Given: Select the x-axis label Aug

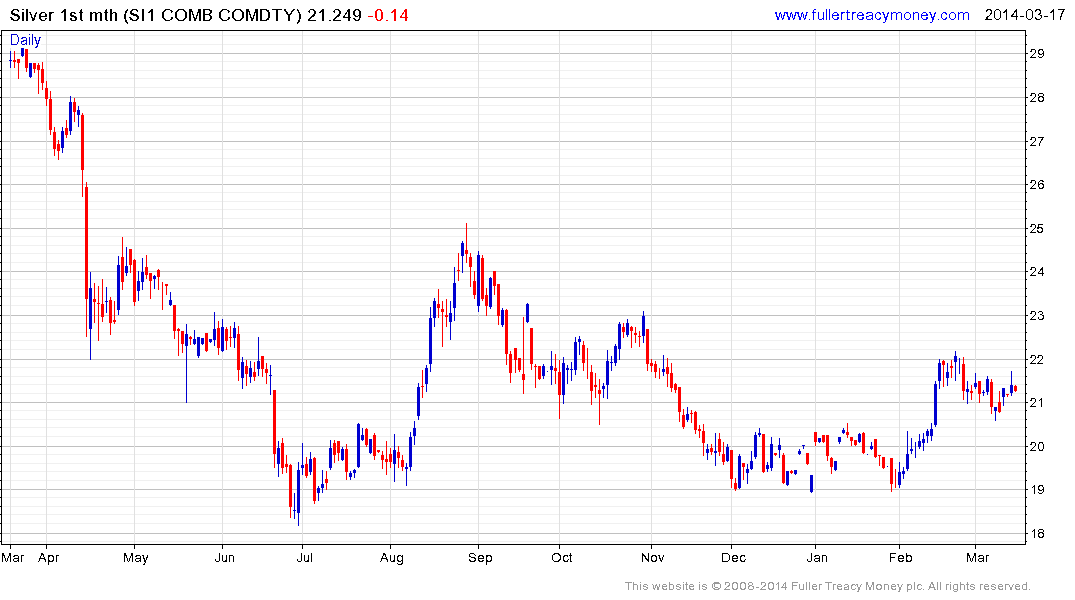Looking at the screenshot, I should [391, 558].
